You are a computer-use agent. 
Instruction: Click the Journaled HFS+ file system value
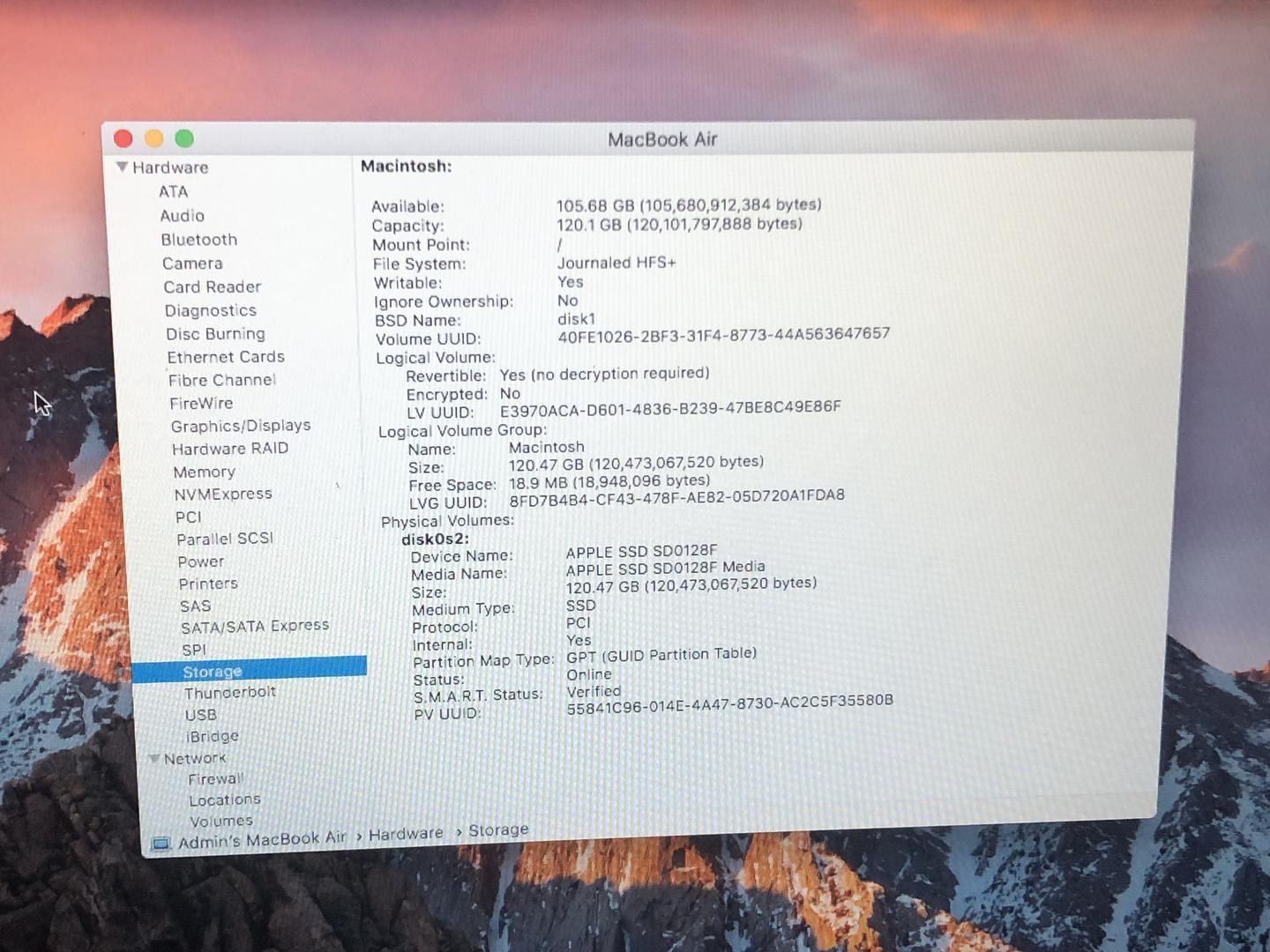click(x=616, y=263)
